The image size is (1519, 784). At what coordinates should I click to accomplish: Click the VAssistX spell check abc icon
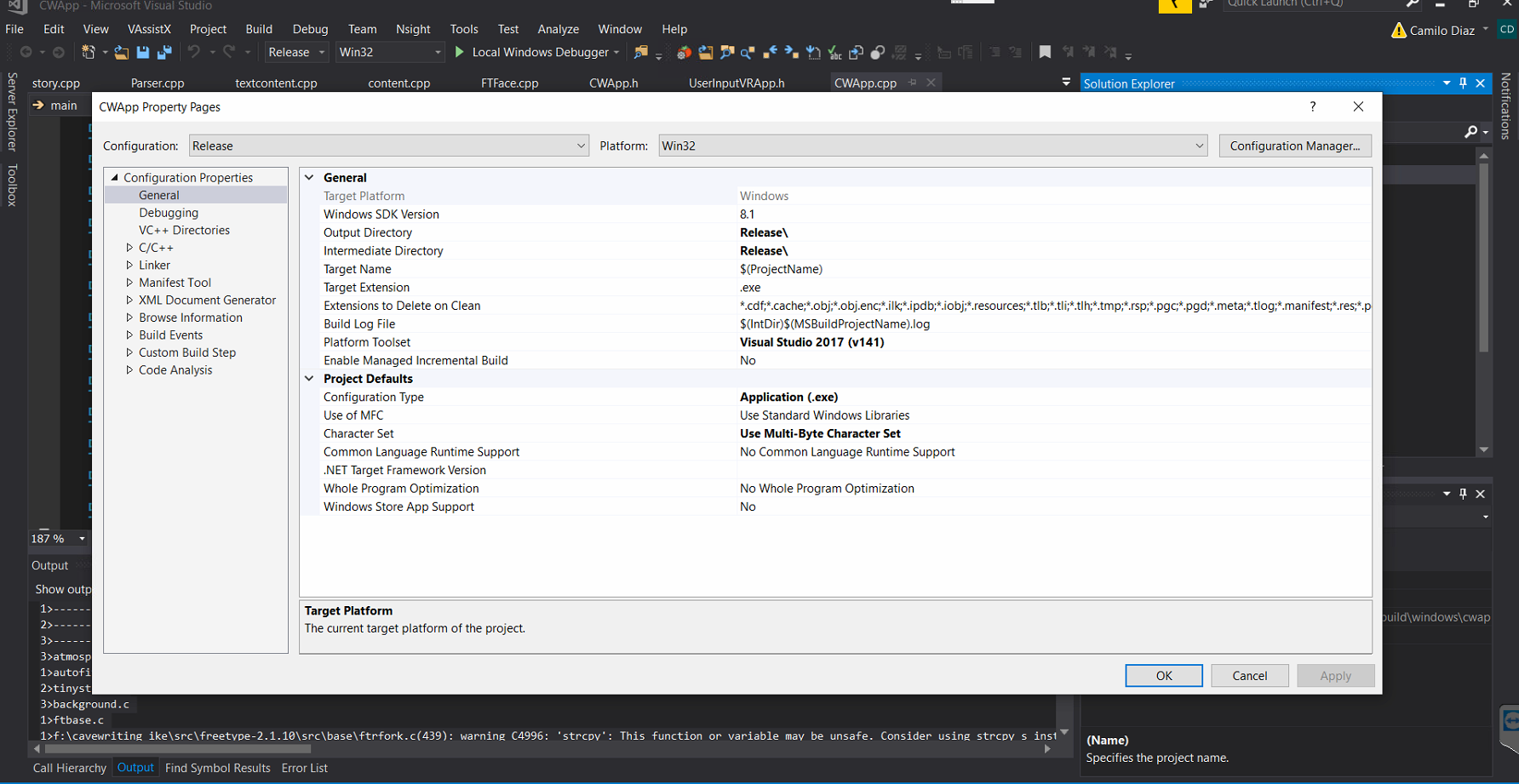pyautogui.click(x=834, y=52)
